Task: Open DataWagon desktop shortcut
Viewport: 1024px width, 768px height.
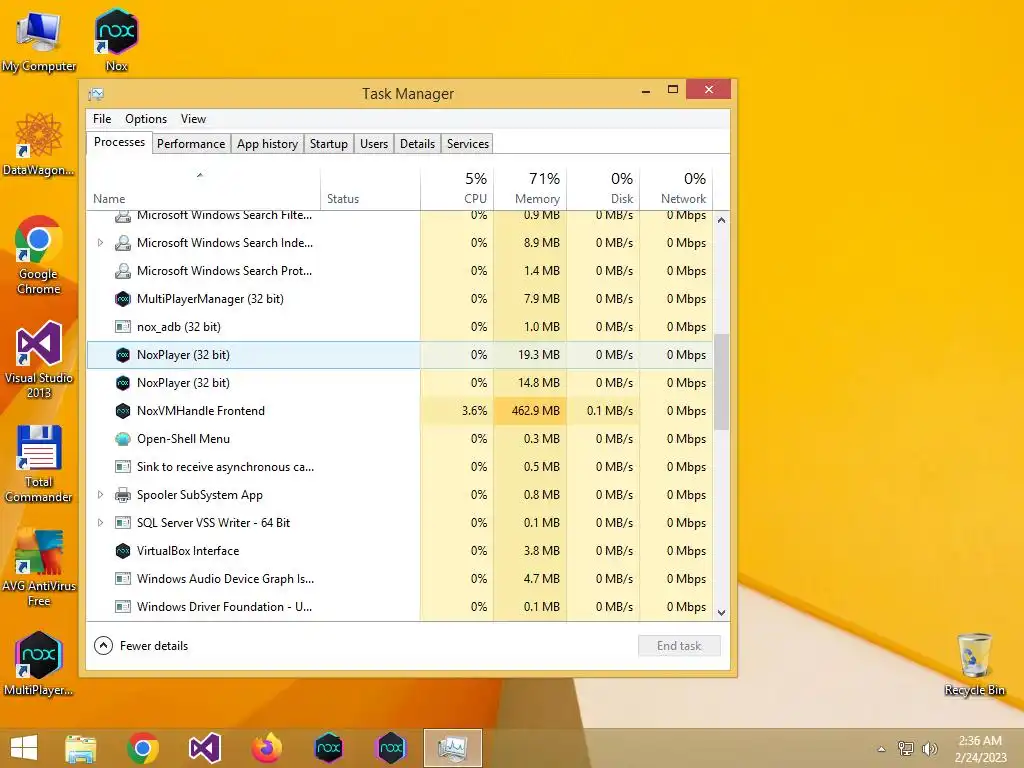Action: pyautogui.click(x=39, y=145)
